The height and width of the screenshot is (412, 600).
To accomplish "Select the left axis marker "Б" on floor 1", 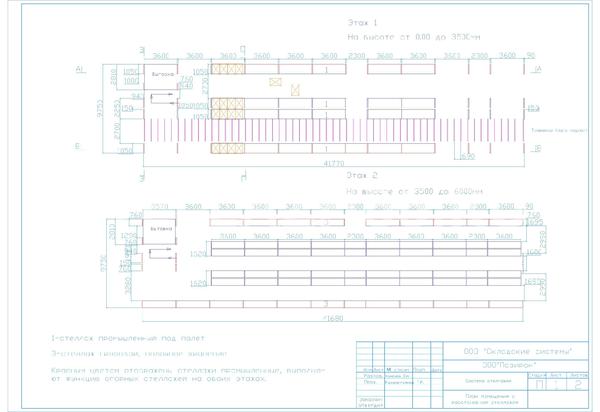I will click(x=77, y=146).
